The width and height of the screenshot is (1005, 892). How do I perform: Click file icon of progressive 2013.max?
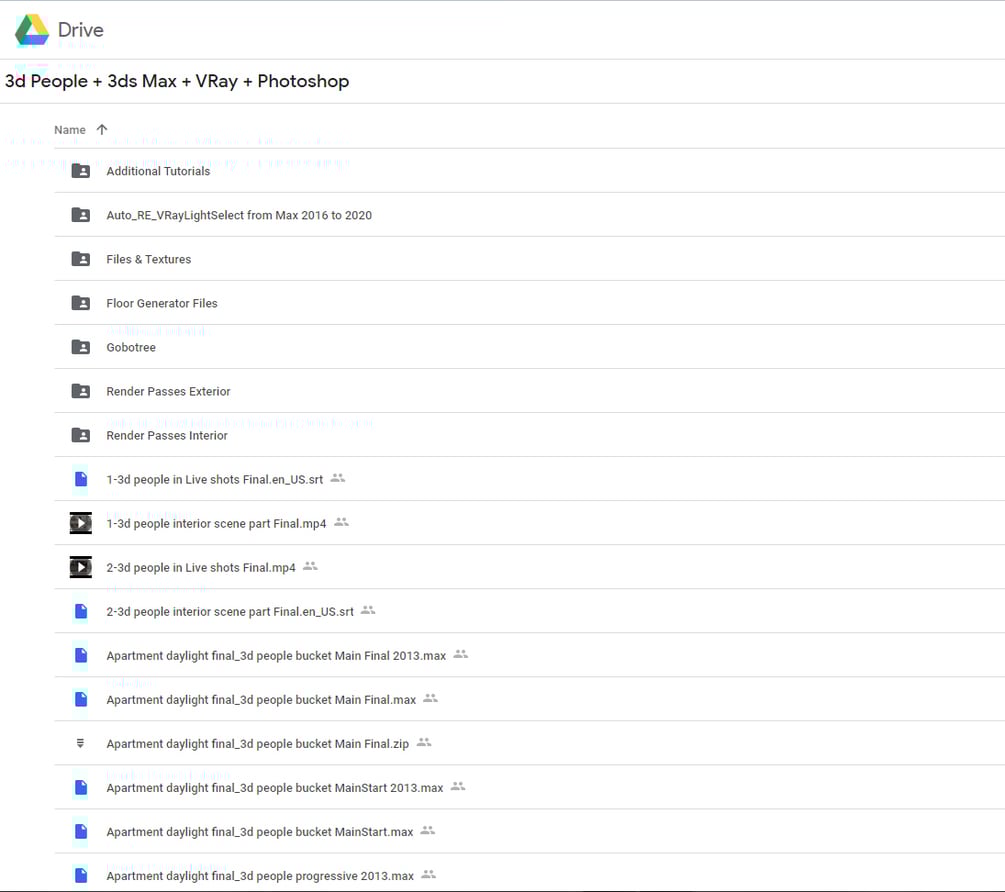81,875
